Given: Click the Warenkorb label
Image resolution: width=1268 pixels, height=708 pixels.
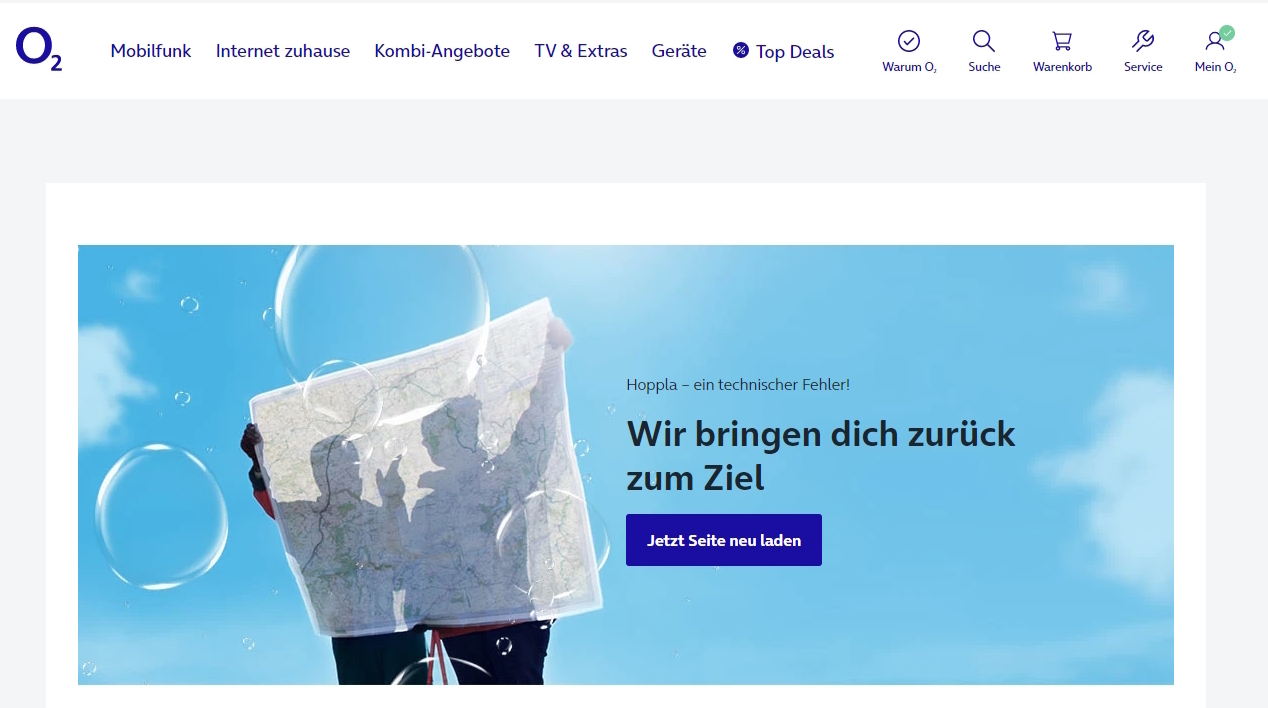Looking at the screenshot, I should pyautogui.click(x=1062, y=67).
